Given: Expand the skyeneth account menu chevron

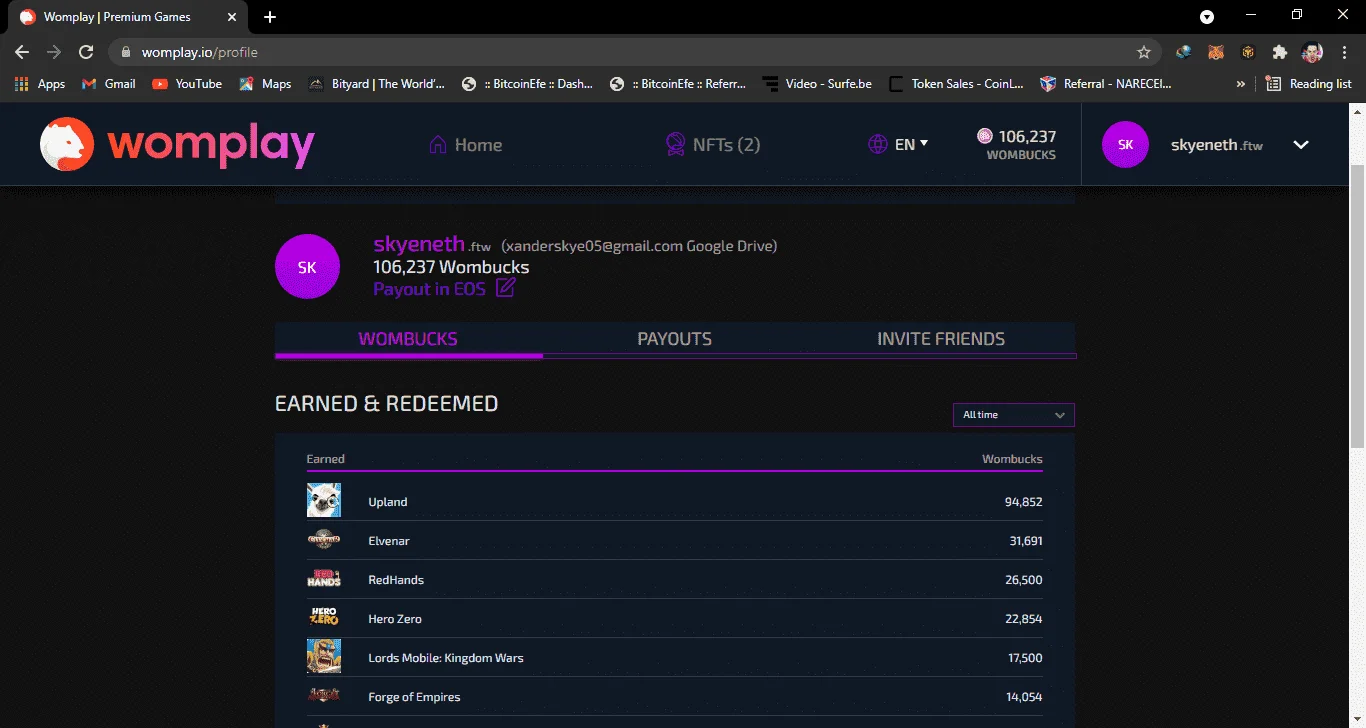Looking at the screenshot, I should [1301, 145].
